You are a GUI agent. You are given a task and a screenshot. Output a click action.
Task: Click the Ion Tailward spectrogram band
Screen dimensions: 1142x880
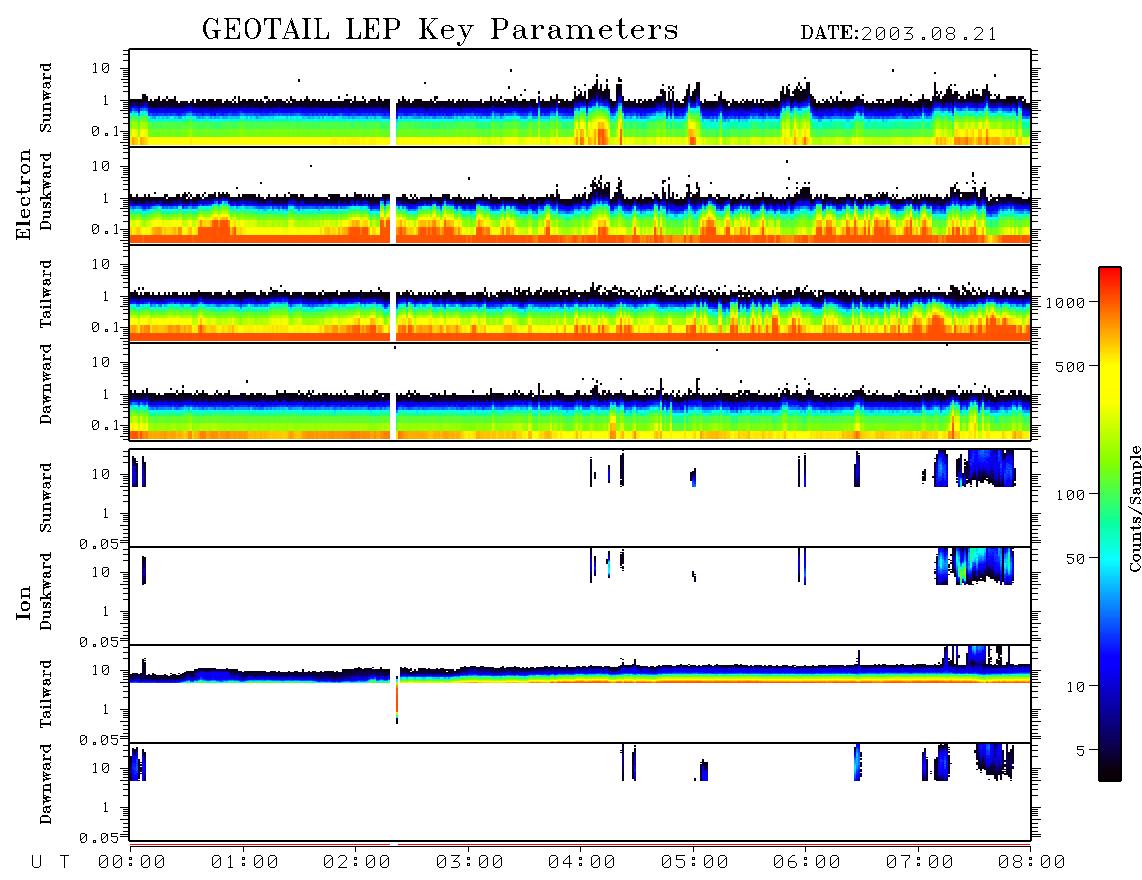580,674
